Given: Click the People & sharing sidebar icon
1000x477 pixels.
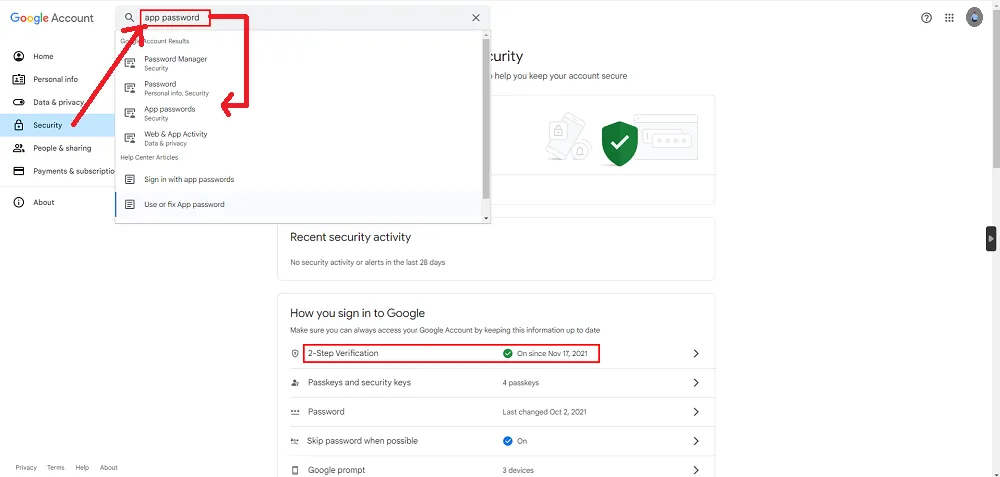Looking at the screenshot, I should (x=19, y=148).
